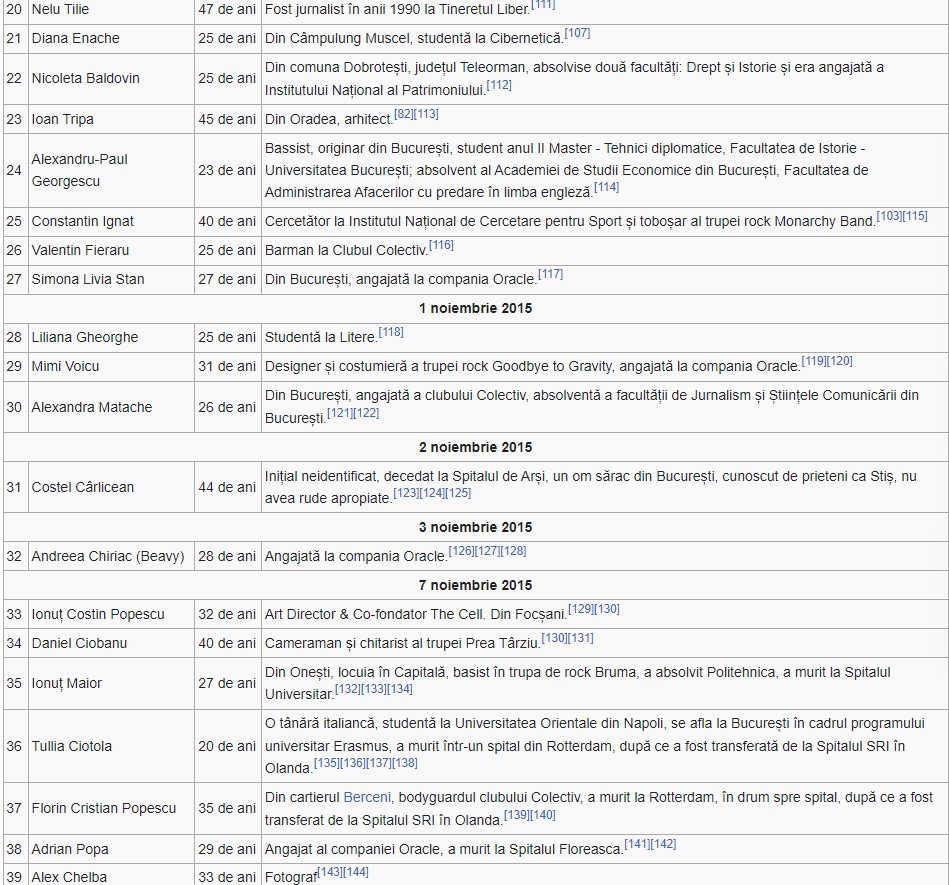Open citation [114] for Alexandru-Paul Georgescu

tap(606, 186)
